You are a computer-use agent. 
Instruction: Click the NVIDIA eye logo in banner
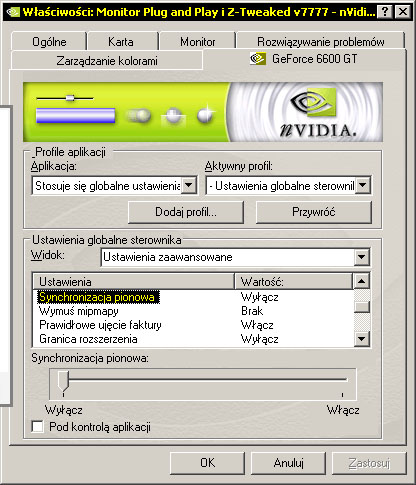pos(313,102)
